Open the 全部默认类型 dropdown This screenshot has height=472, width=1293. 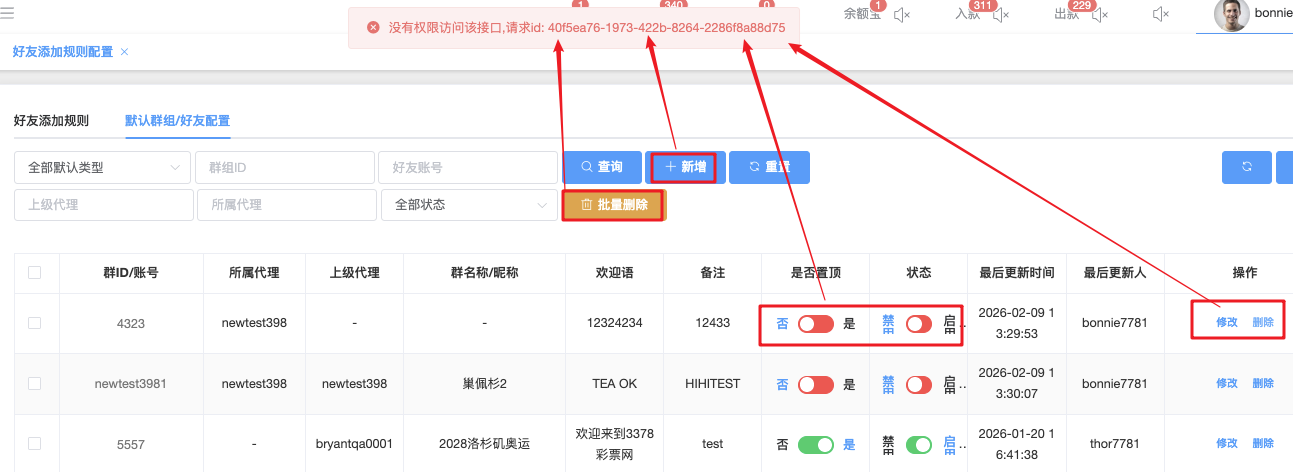coord(102,168)
